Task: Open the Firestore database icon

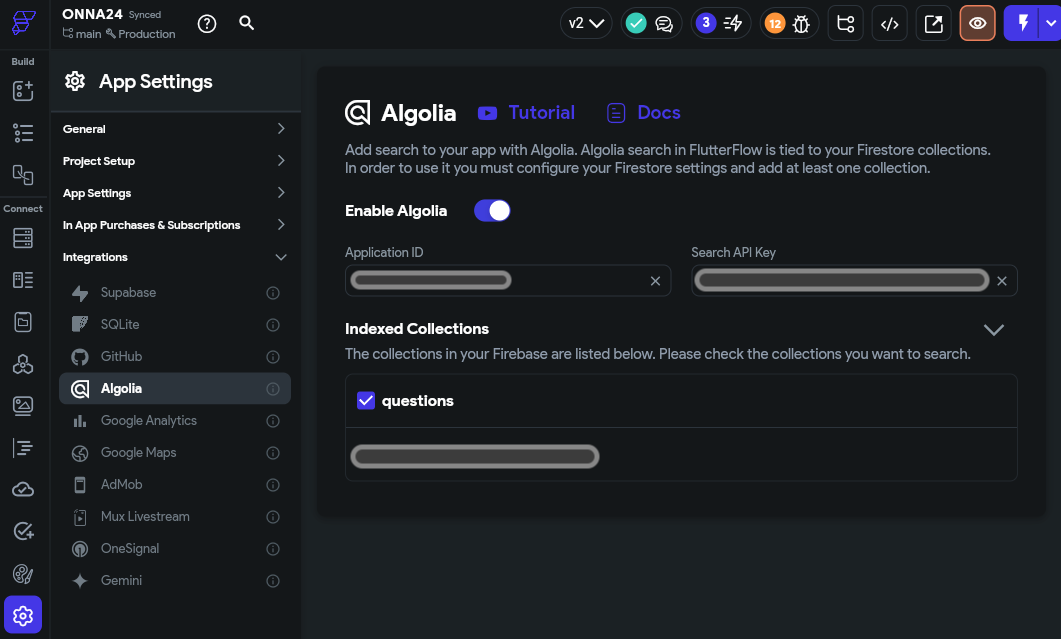Action: [23, 238]
